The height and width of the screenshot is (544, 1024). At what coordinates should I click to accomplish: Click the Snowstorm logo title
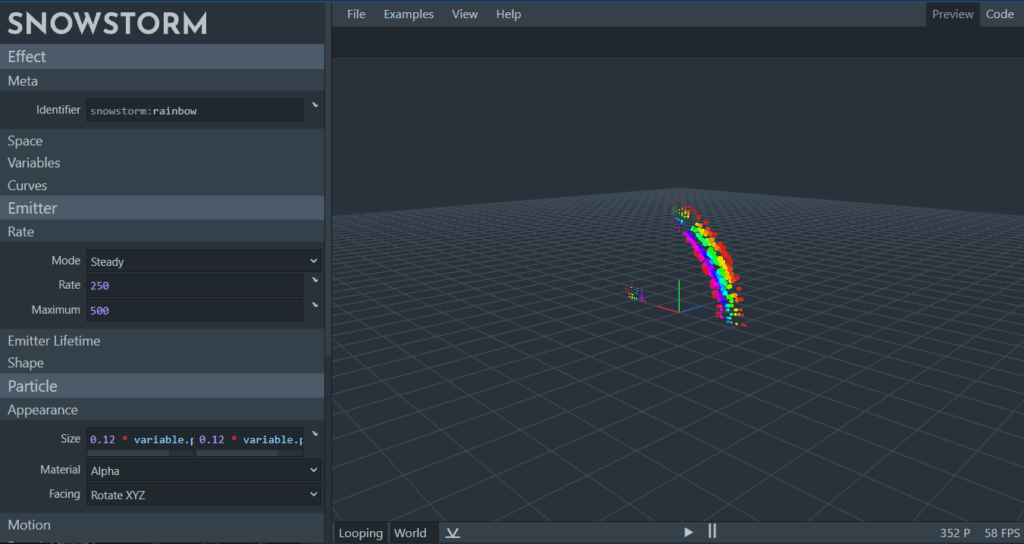click(108, 23)
